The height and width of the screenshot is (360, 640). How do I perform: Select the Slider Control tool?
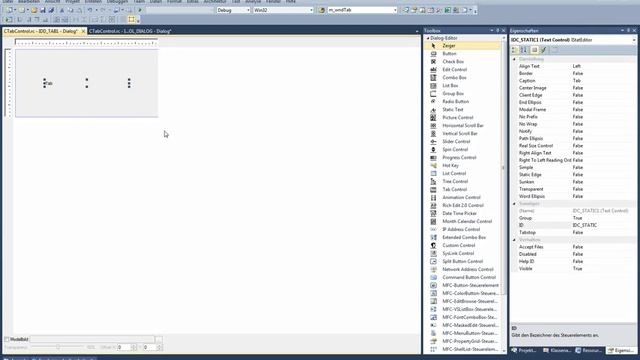point(463,141)
